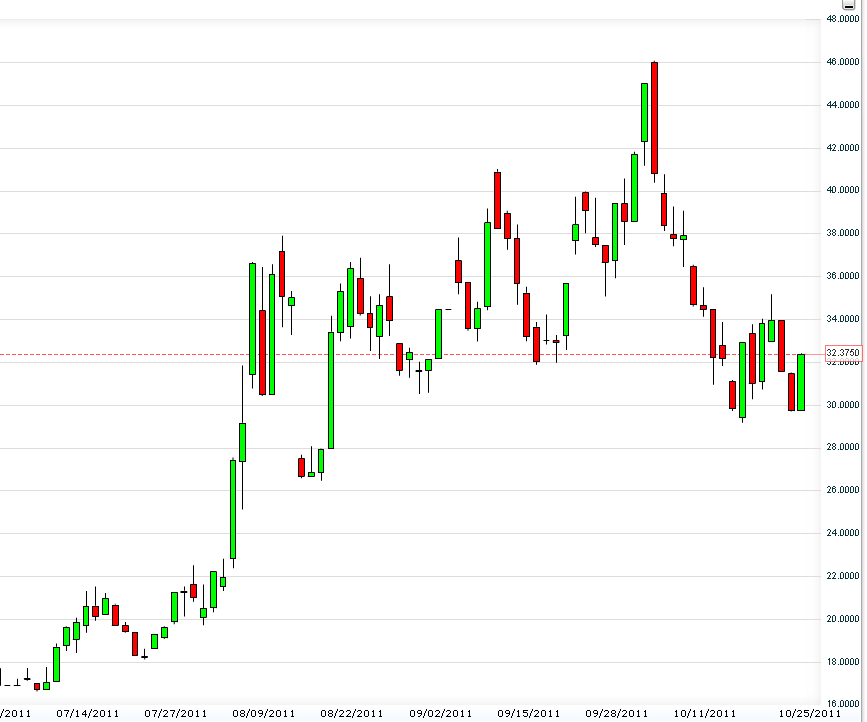Click the 30.0000 price axis label
867x722 pixels.
tap(843, 405)
